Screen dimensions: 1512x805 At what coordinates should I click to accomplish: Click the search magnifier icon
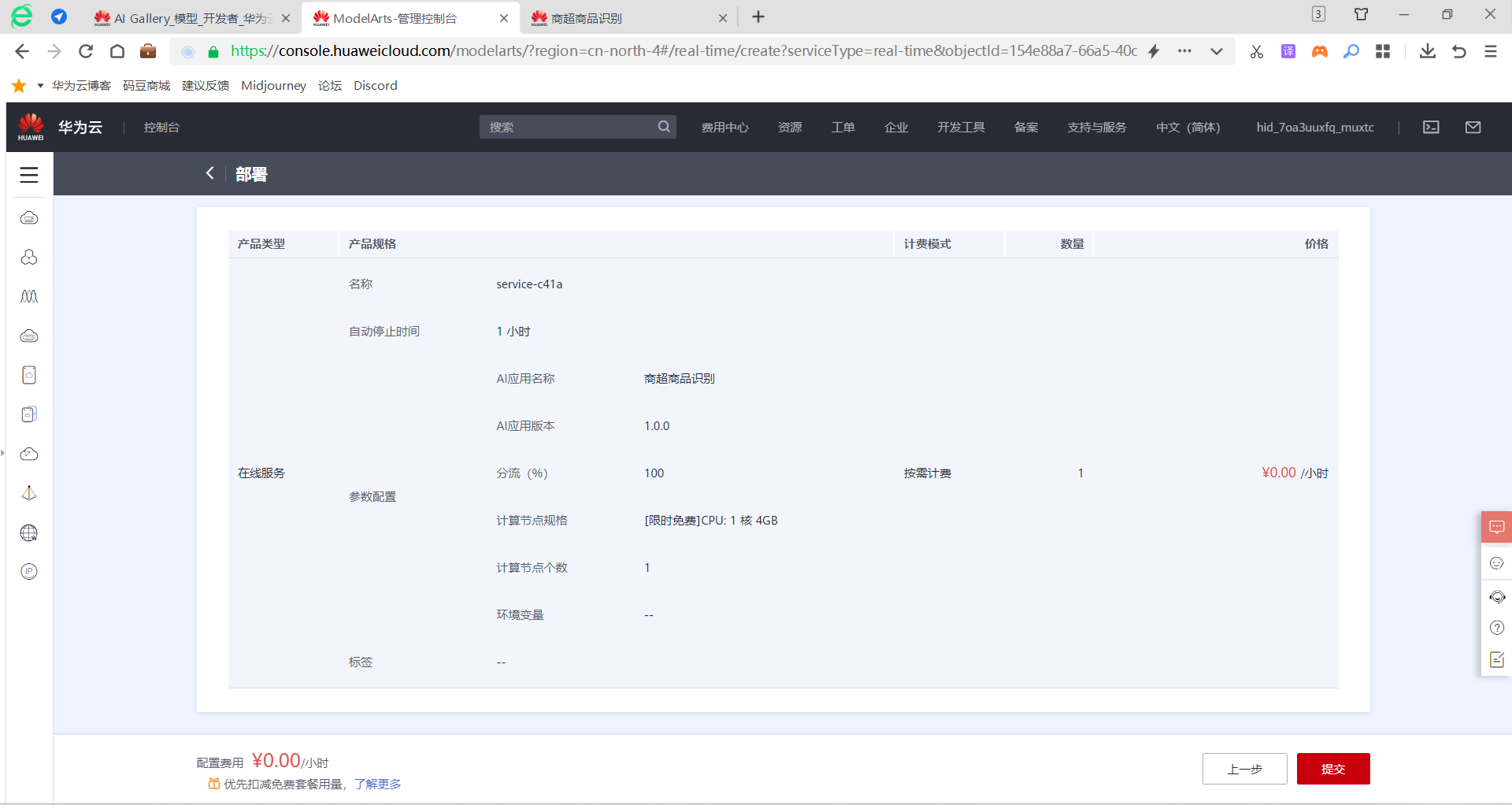(x=664, y=127)
